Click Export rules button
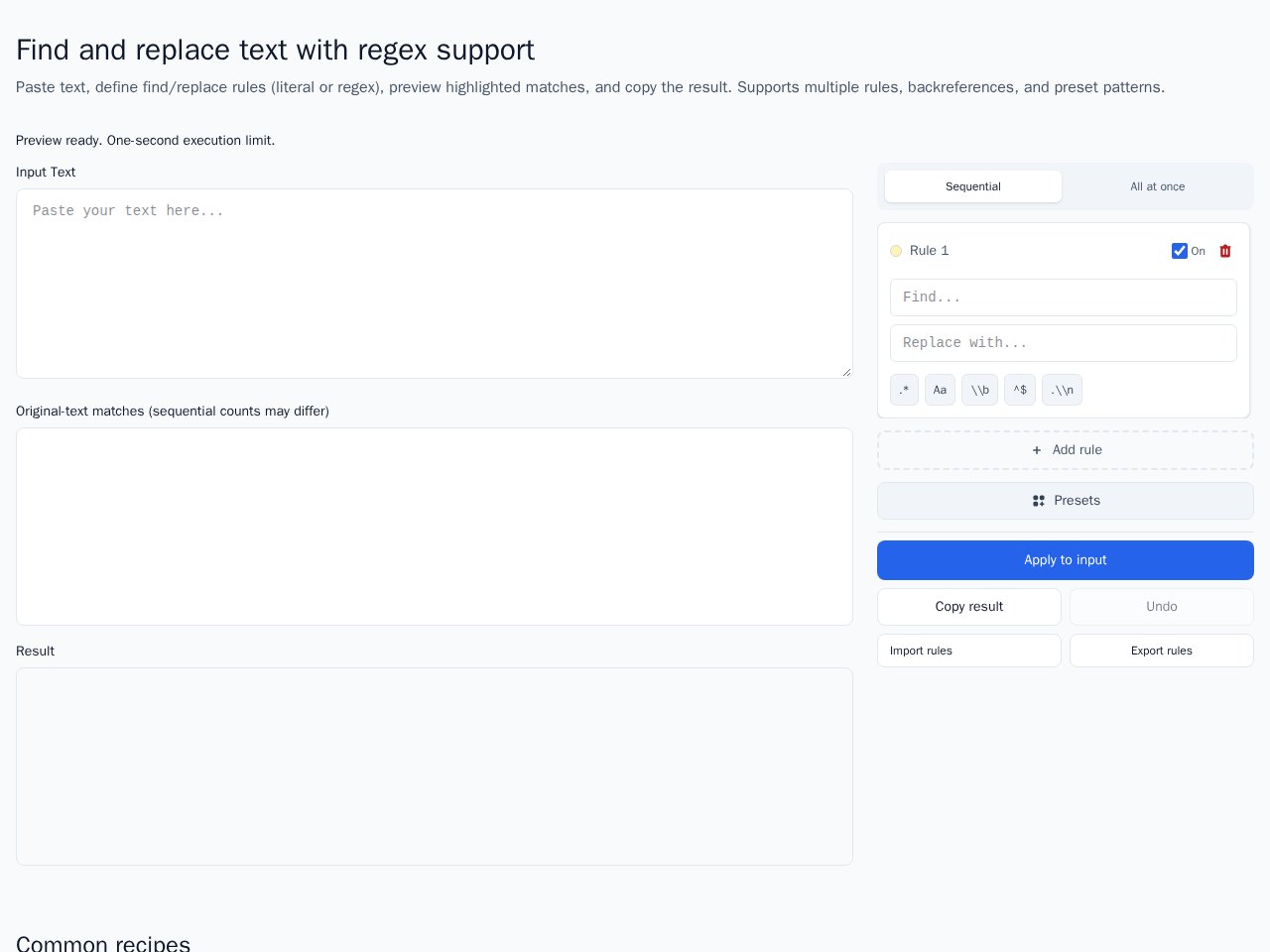 (x=1162, y=651)
